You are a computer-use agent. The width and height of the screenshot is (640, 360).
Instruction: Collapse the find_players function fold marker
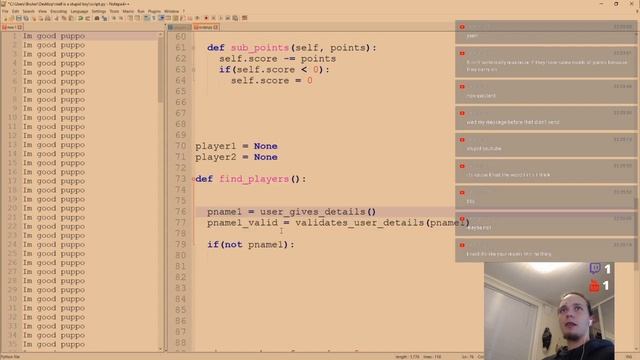[x=193, y=179]
